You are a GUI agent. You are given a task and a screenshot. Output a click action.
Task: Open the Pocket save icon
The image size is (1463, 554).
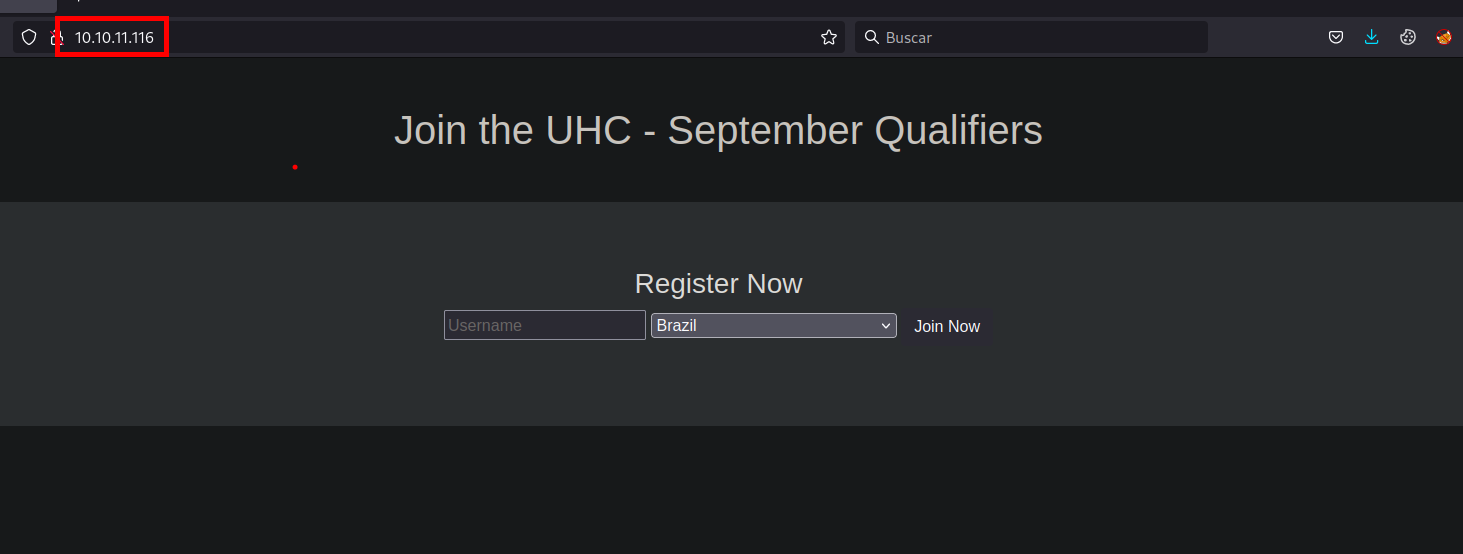click(1335, 37)
